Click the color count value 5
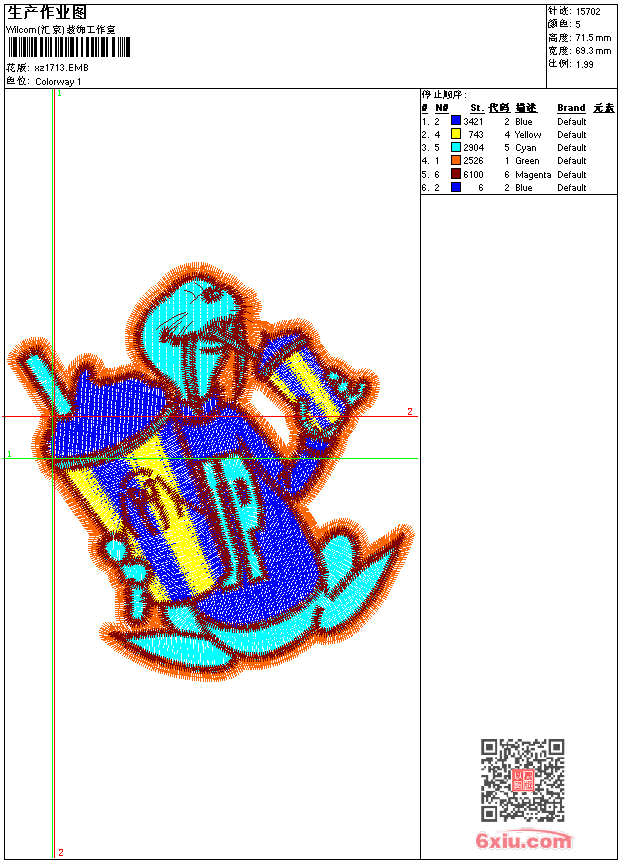Viewport: 620px width, 860px height. tap(578, 25)
